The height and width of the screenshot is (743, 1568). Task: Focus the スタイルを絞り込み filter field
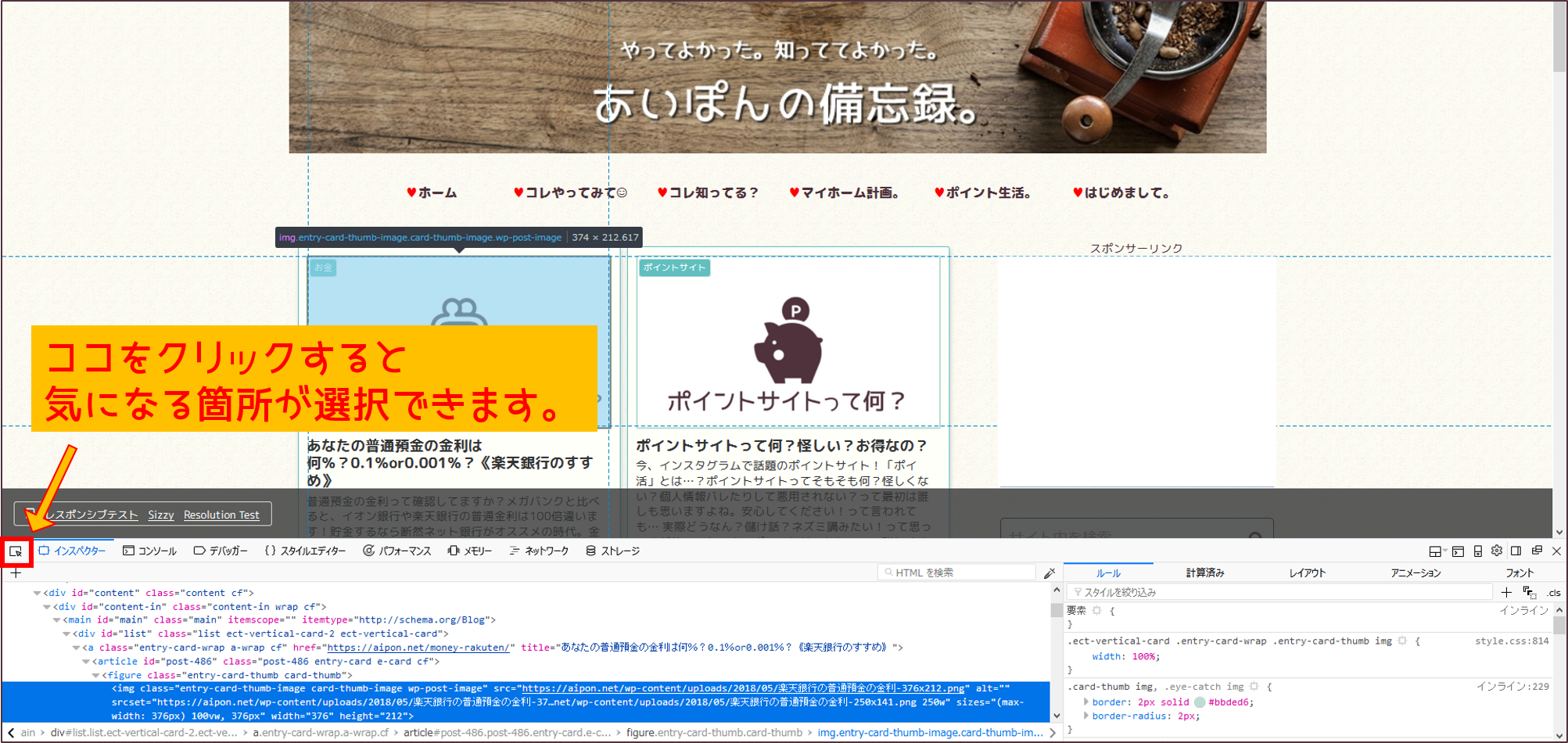[1279, 592]
